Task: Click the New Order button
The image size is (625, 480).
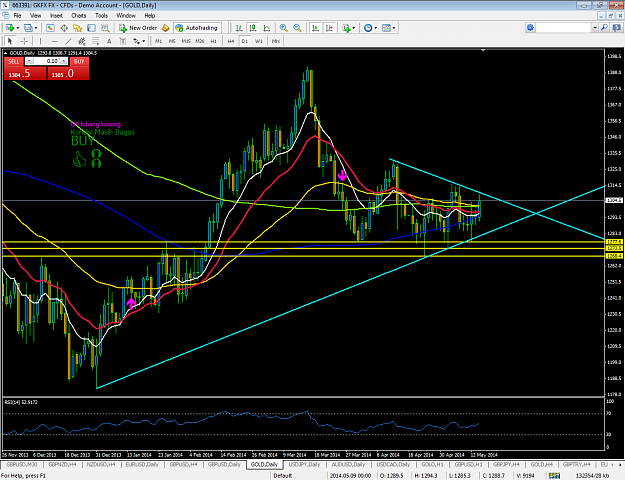Action: (138, 28)
